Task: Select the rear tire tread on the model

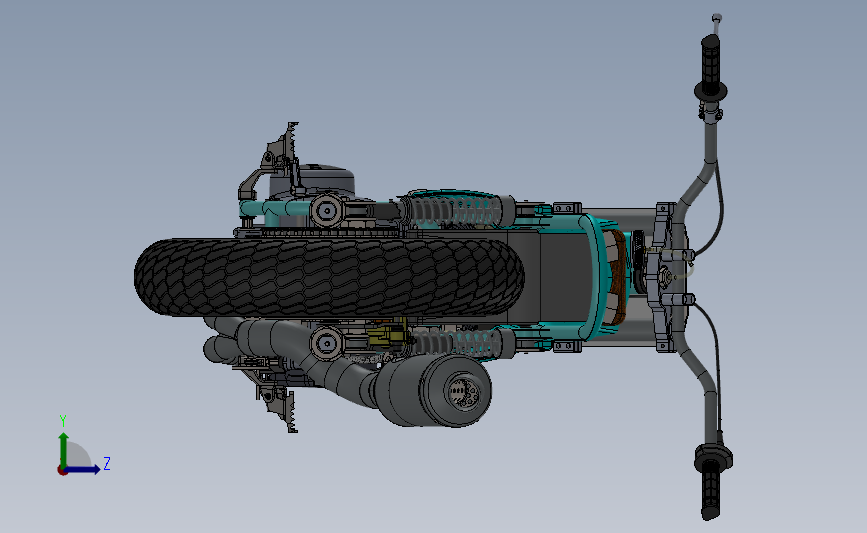Action: pyautogui.click(x=329, y=278)
